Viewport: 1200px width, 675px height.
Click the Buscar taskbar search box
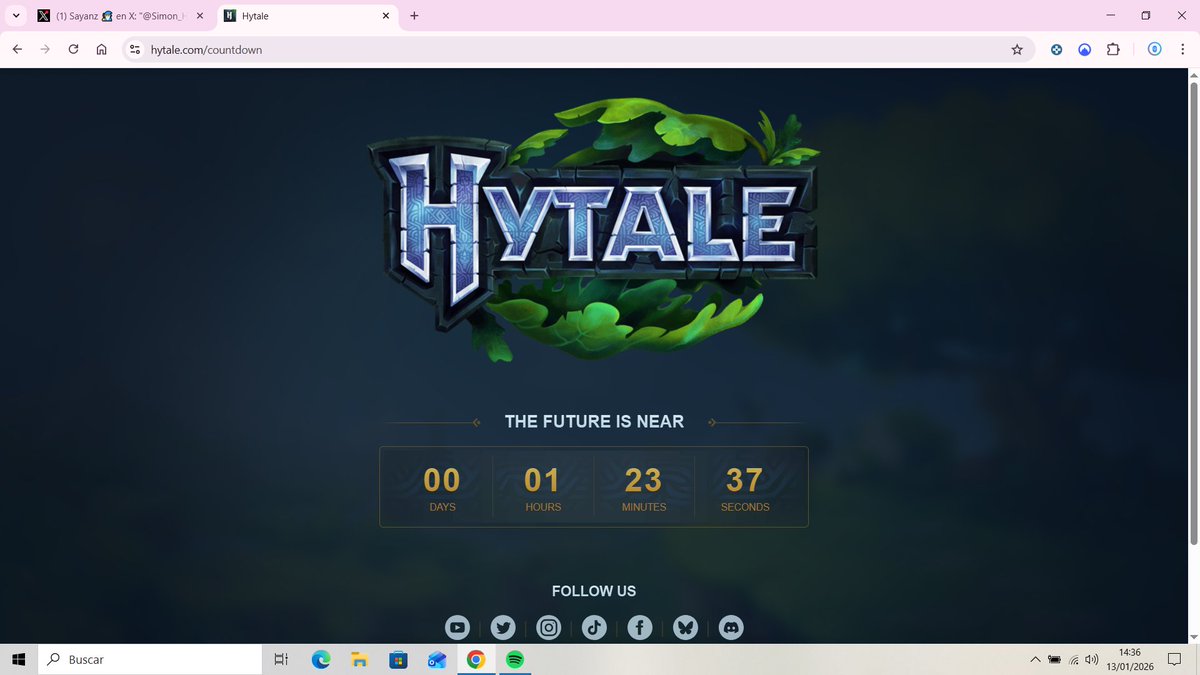[x=150, y=659]
